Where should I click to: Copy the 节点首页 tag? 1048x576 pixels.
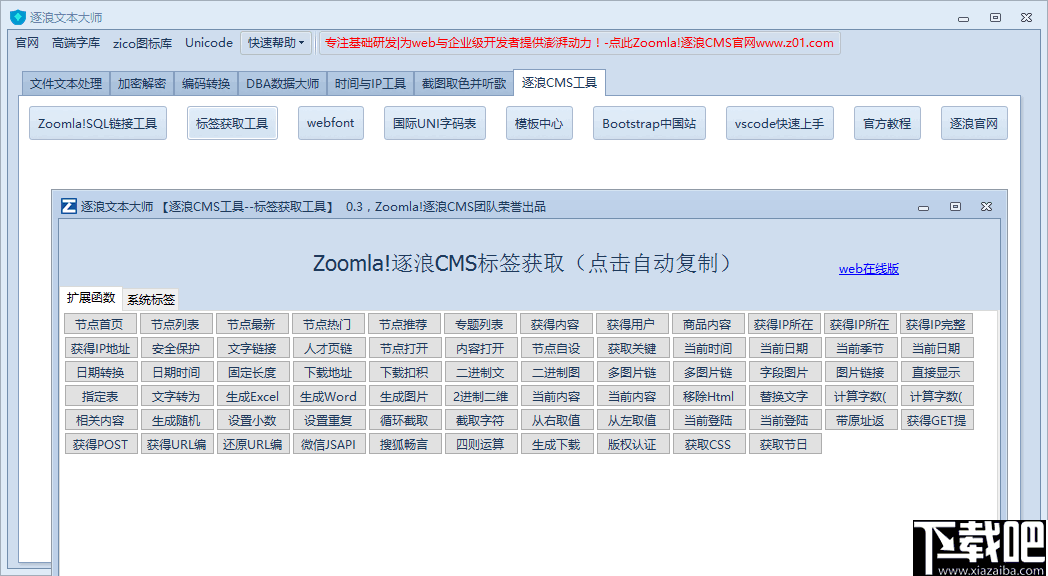(x=99, y=324)
